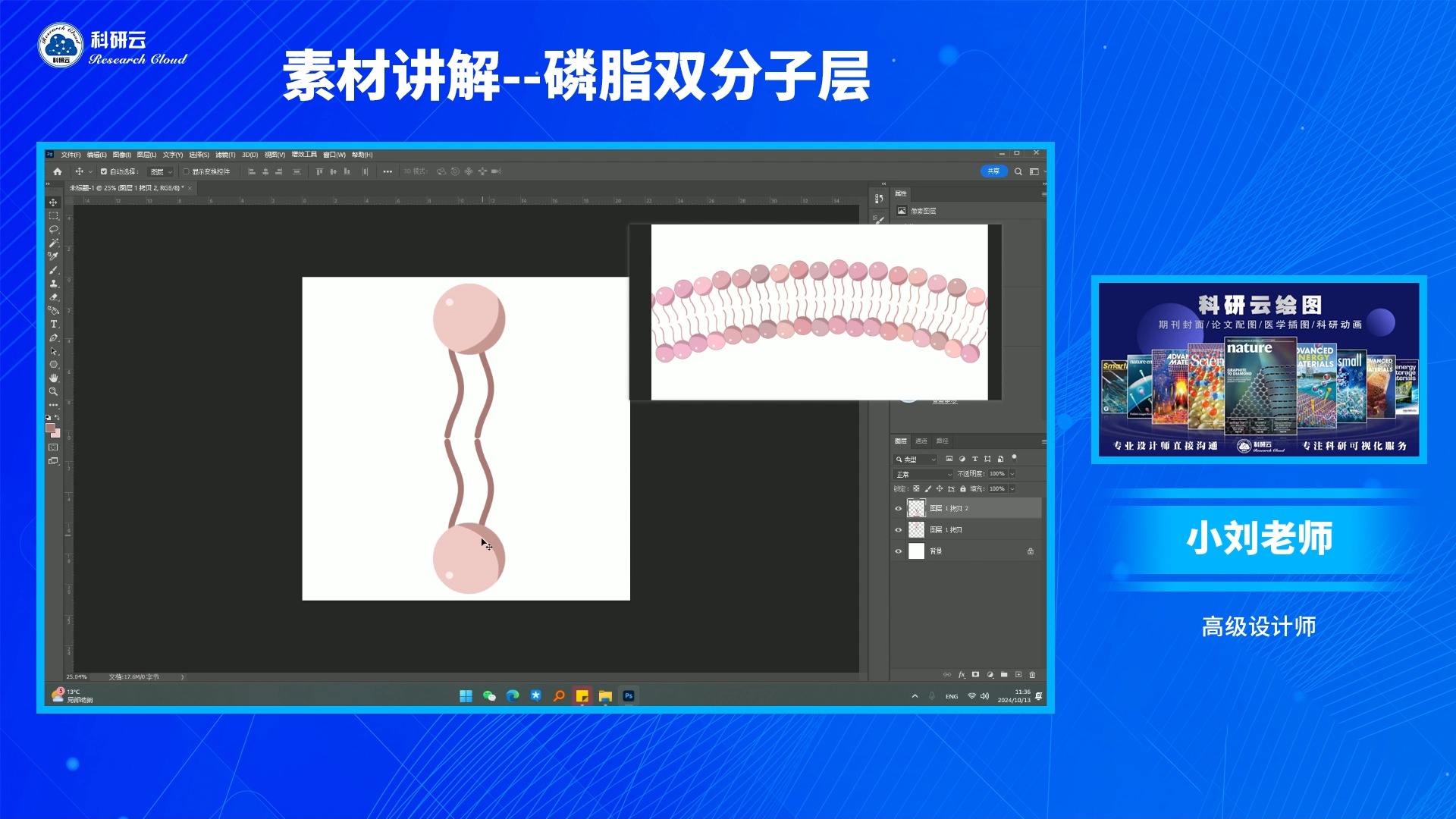
Task: Align top edges icon in options bar
Action: coord(319,171)
